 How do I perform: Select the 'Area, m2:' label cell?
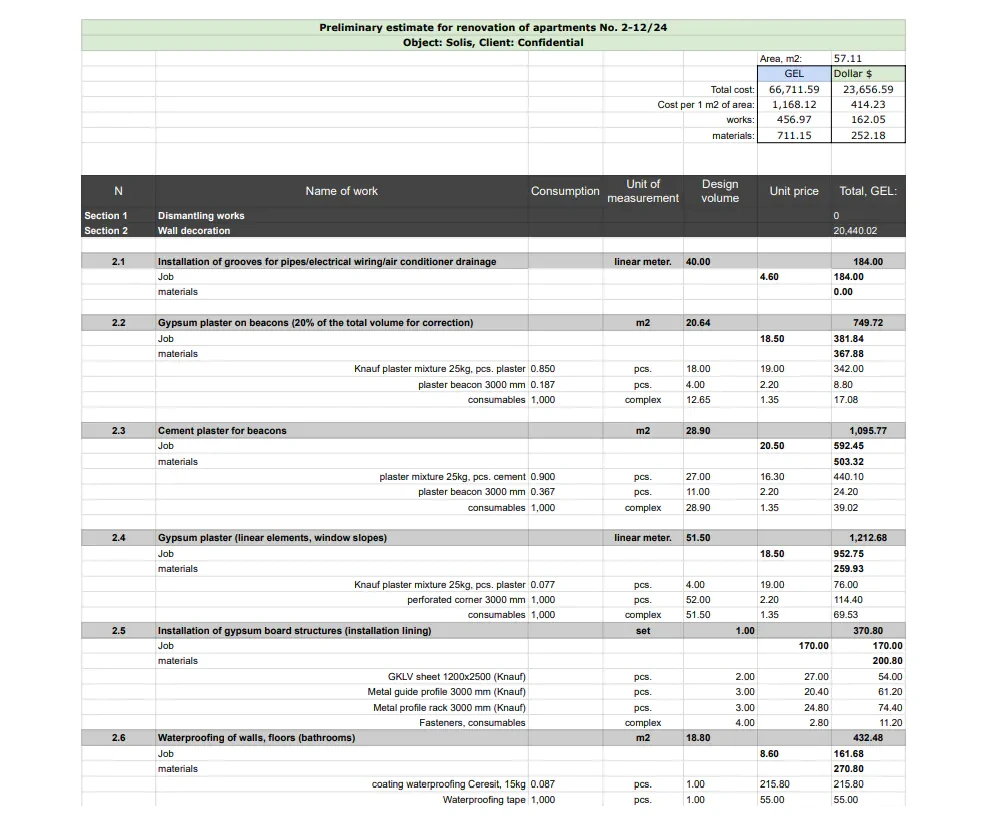point(781,57)
